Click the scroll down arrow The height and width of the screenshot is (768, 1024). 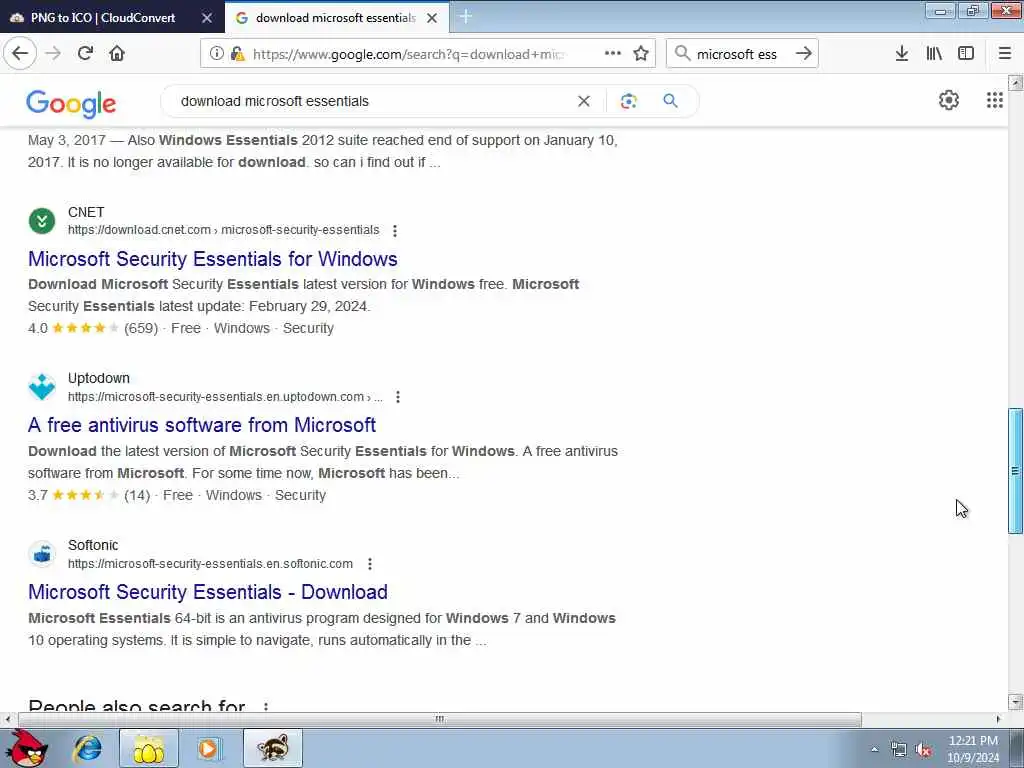pyautogui.click(x=1016, y=702)
